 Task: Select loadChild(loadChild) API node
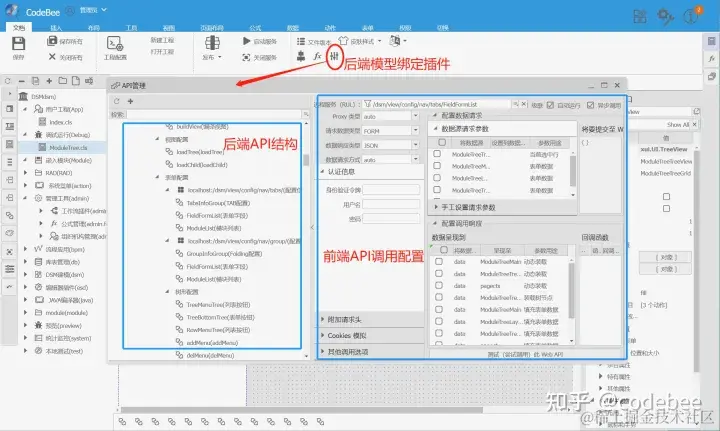[x=202, y=164]
